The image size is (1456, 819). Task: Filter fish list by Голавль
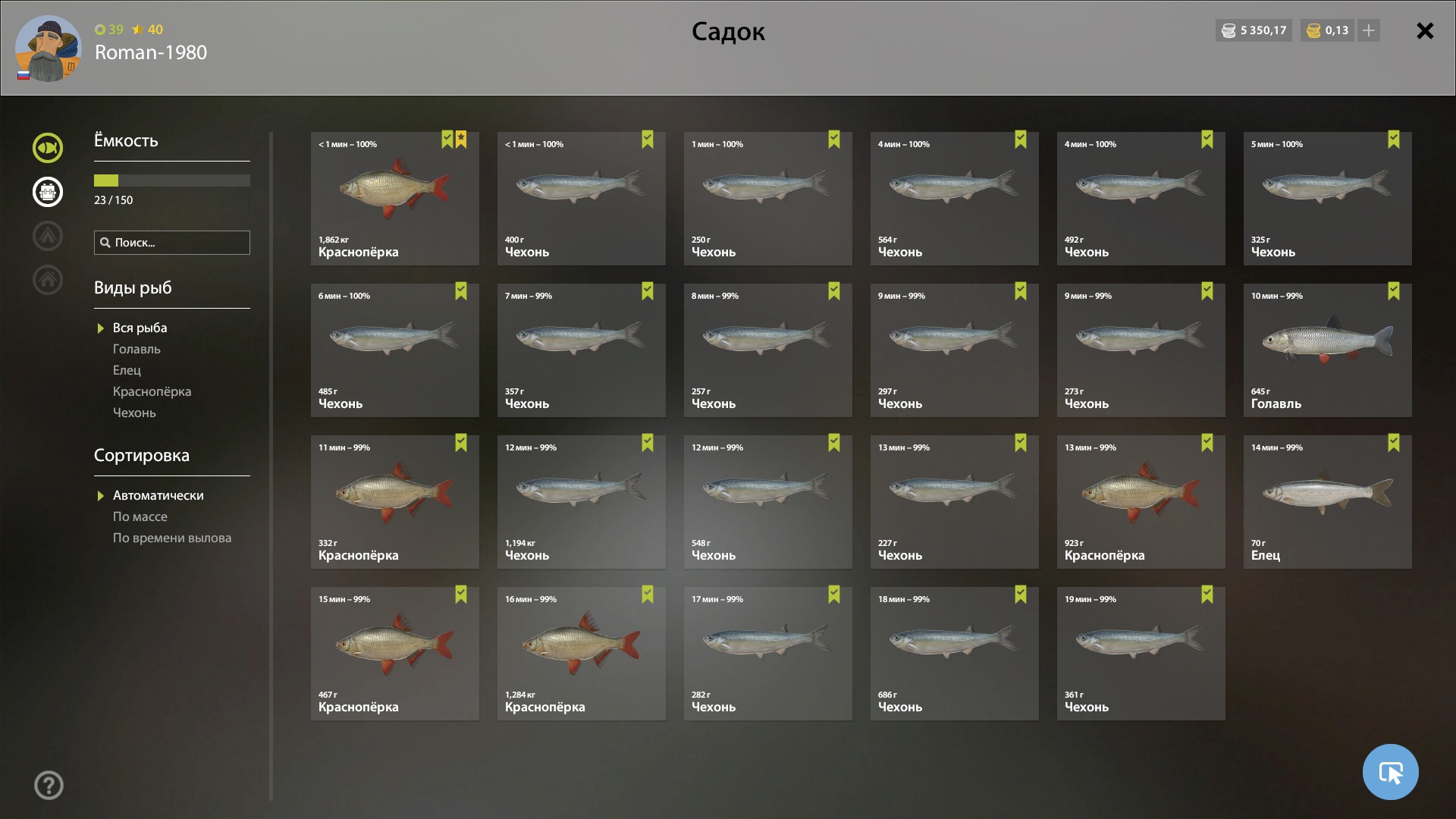[x=136, y=349]
